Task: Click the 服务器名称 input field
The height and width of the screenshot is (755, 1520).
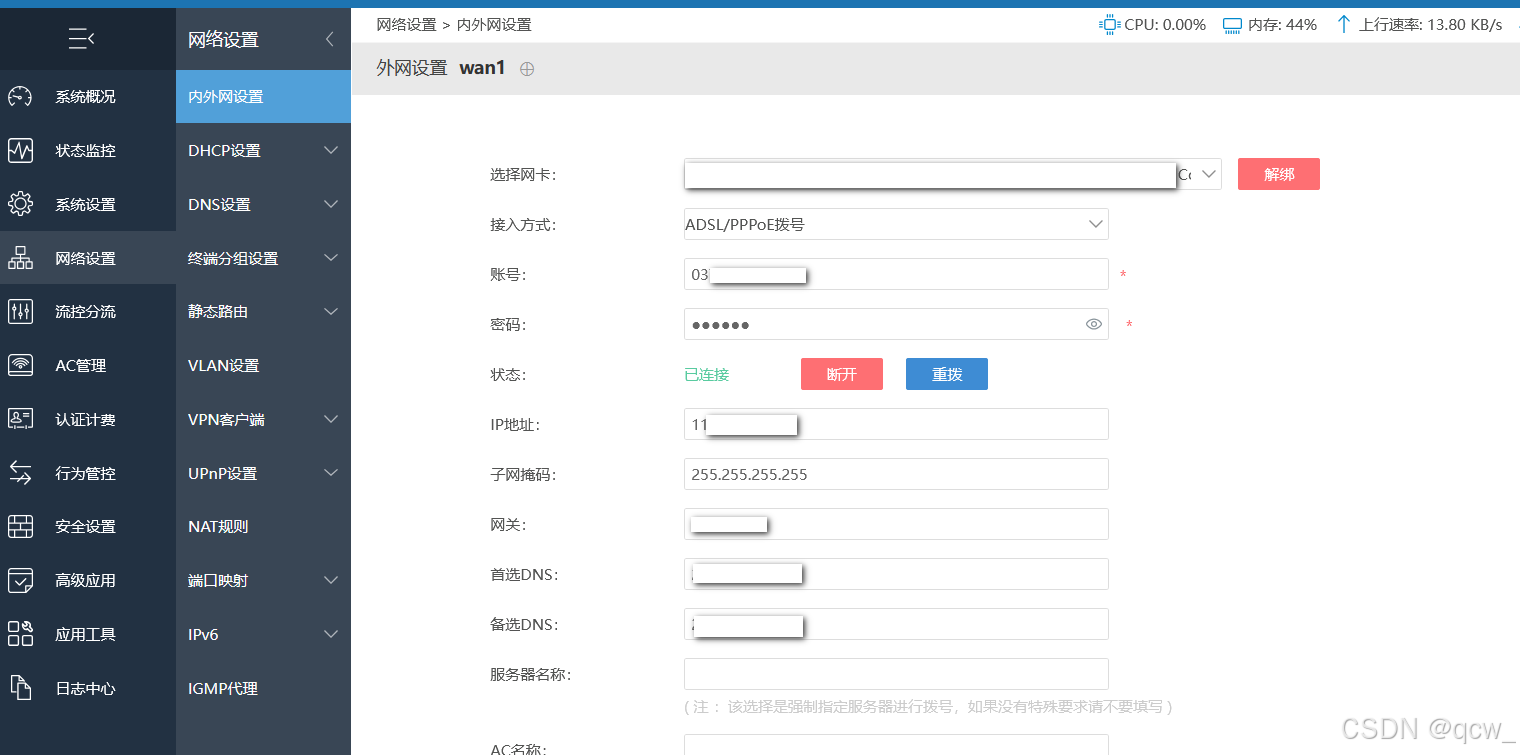Action: [x=896, y=674]
